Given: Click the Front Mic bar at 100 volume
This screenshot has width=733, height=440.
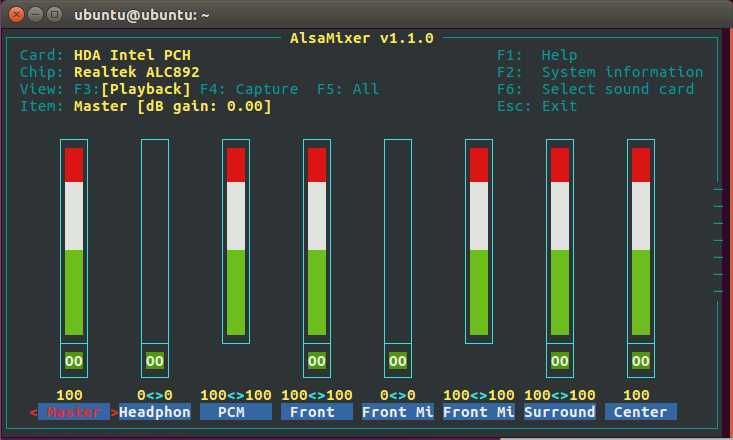Looking at the screenshot, I should click(479, 241).
